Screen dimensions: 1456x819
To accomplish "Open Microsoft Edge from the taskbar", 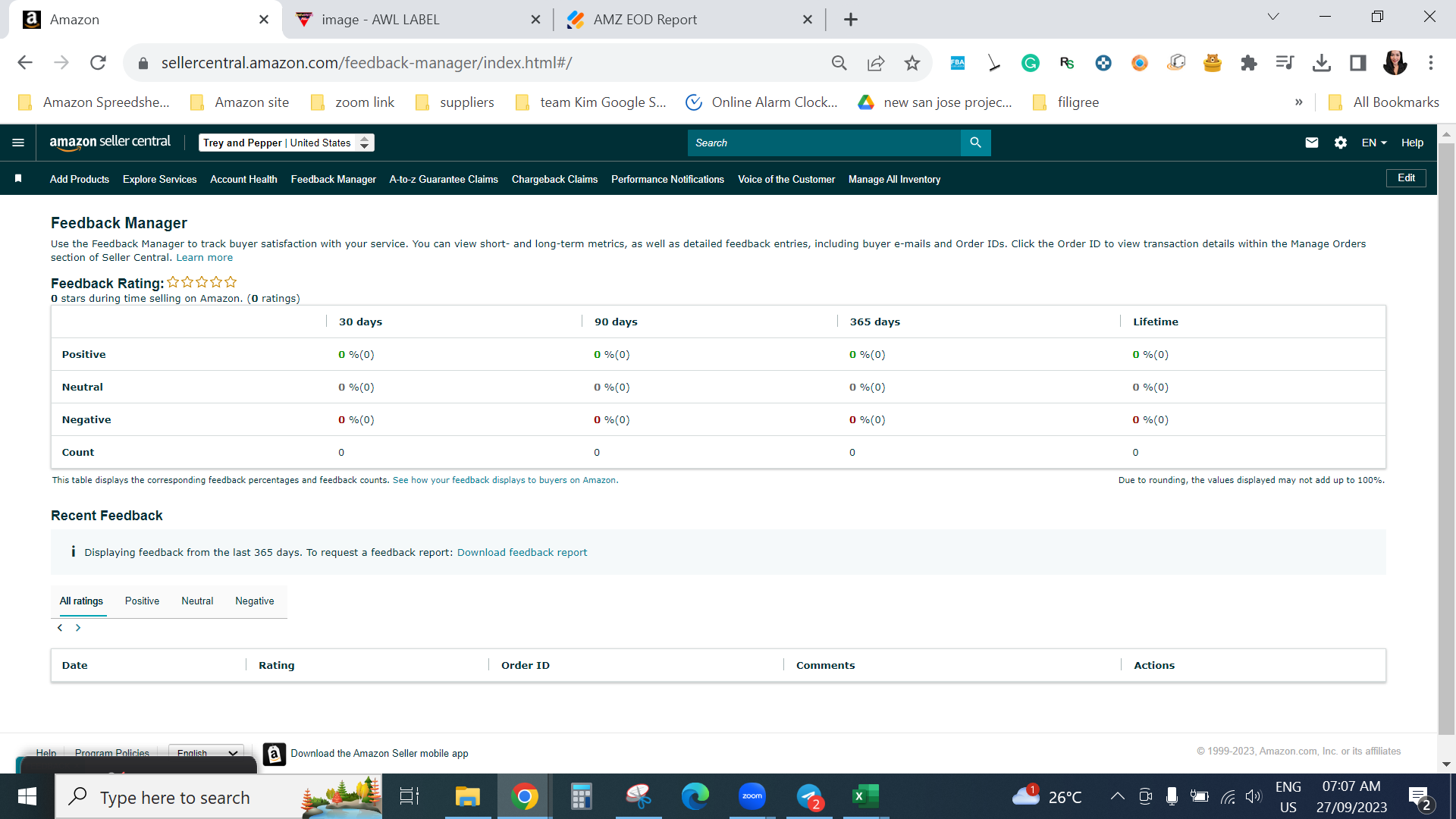I will click(x=695, y=796).
